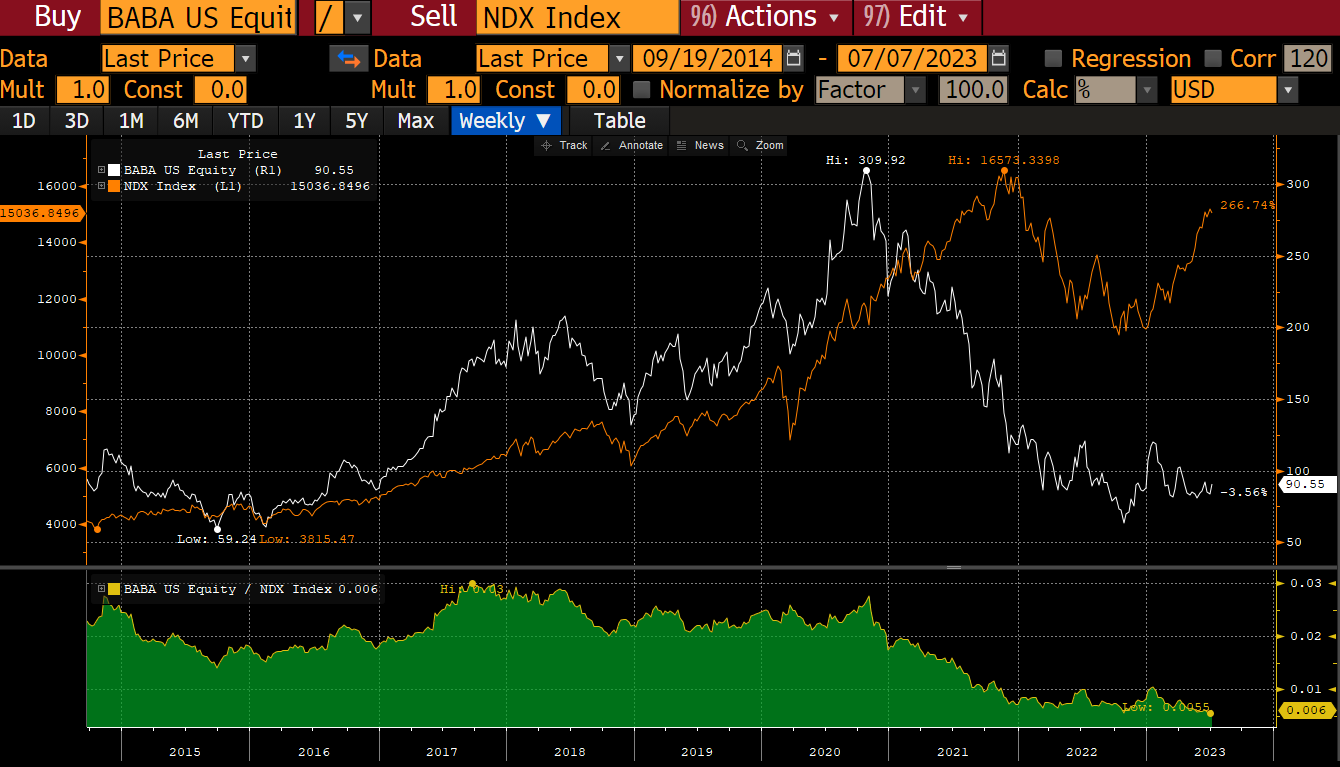
Task: Swap the Buy and Sell securities arrows icon
Action: [348, 59]
